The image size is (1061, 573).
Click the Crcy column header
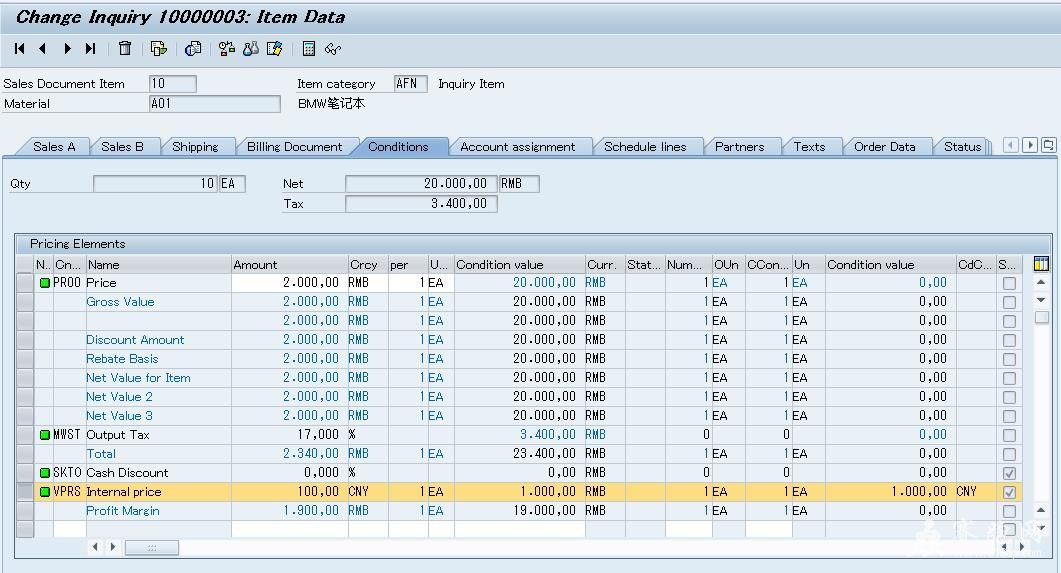(x=367, y=265)
